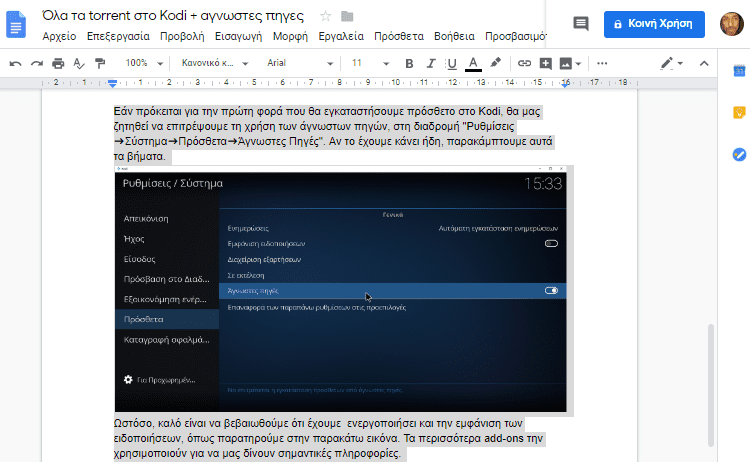Hide the menus with up chevron
Screen dimensions: 750x462
(704, 63)
